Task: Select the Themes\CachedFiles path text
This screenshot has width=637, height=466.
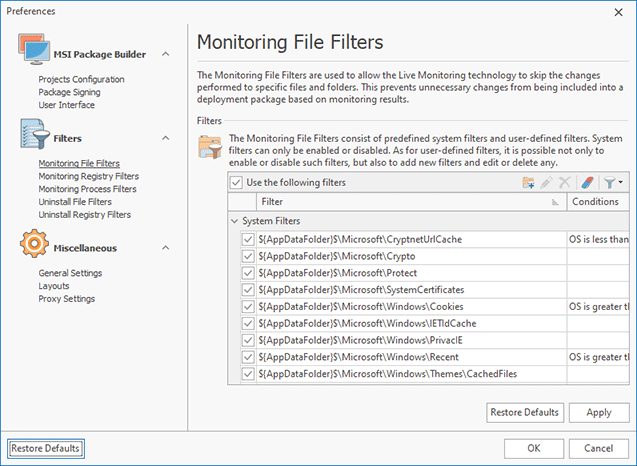Action: pyautogui.click(x=388, y=374)
